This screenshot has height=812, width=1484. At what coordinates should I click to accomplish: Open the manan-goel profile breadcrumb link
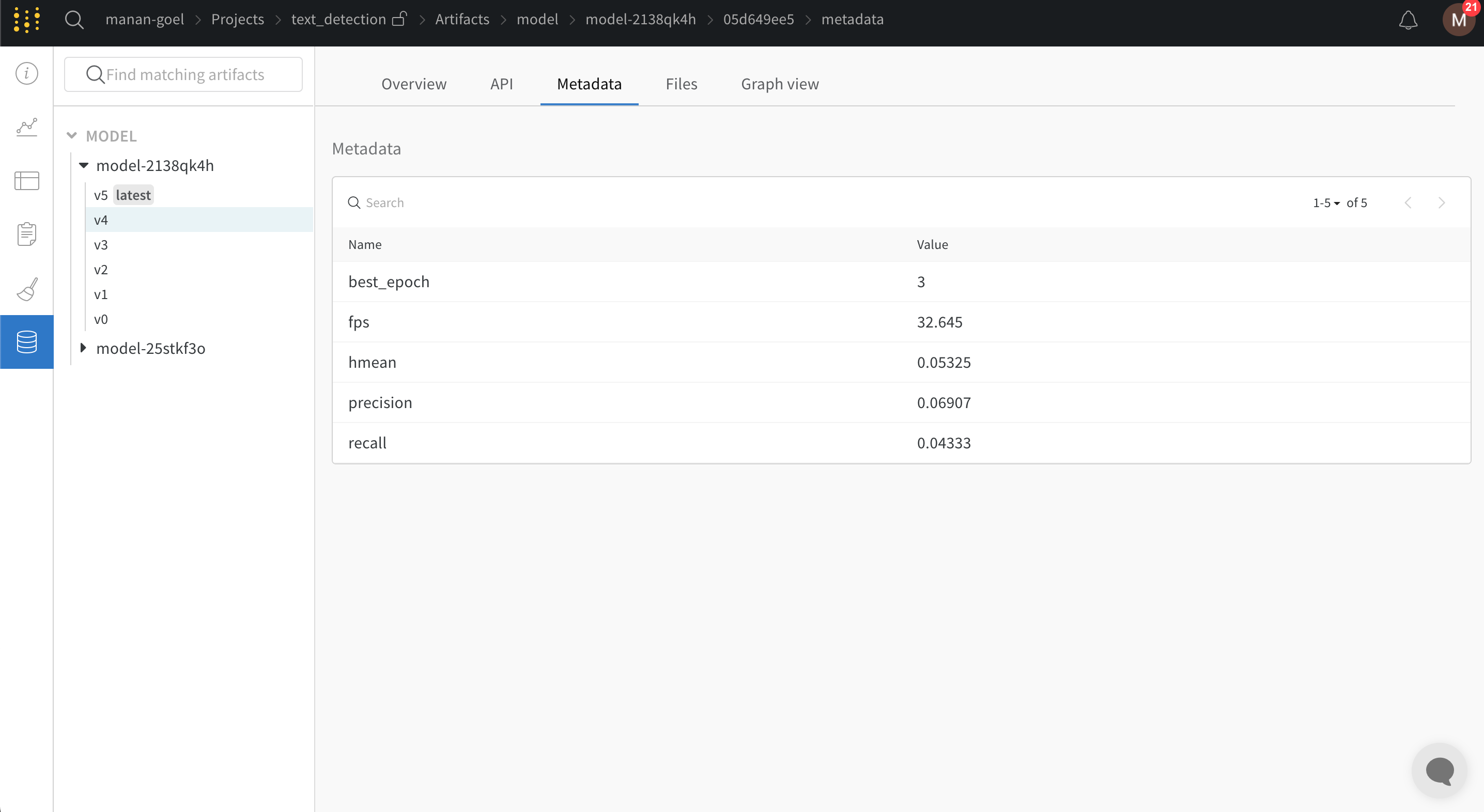coord(144,19)
